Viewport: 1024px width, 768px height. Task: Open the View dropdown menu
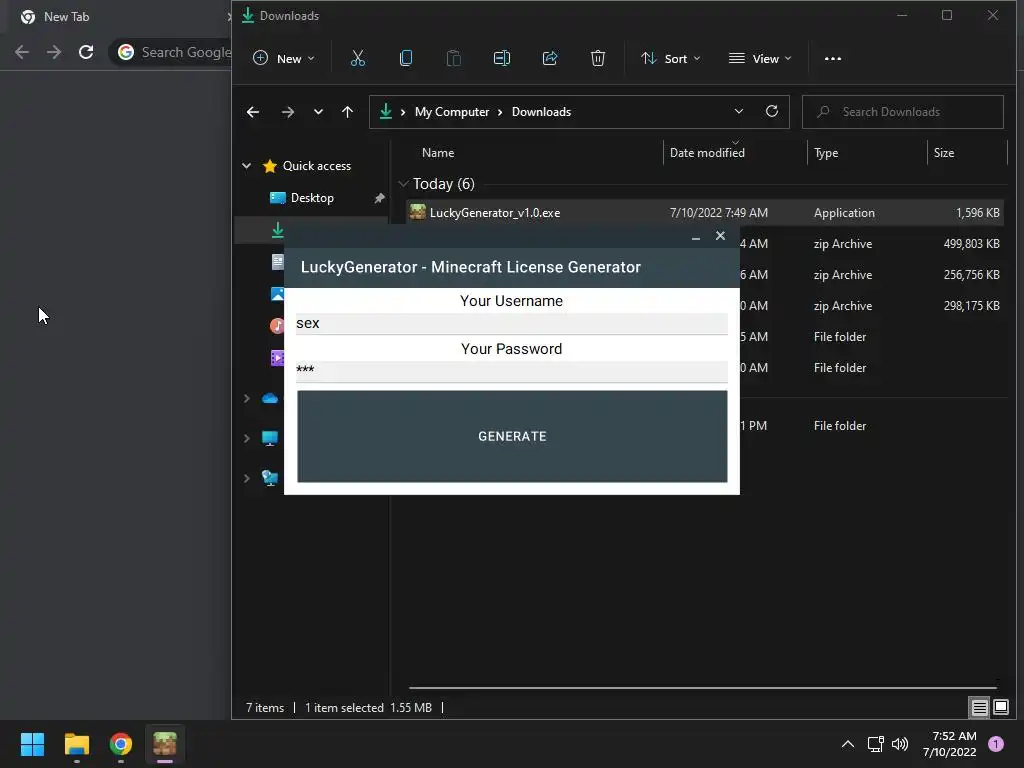click(x=760, y=58)
